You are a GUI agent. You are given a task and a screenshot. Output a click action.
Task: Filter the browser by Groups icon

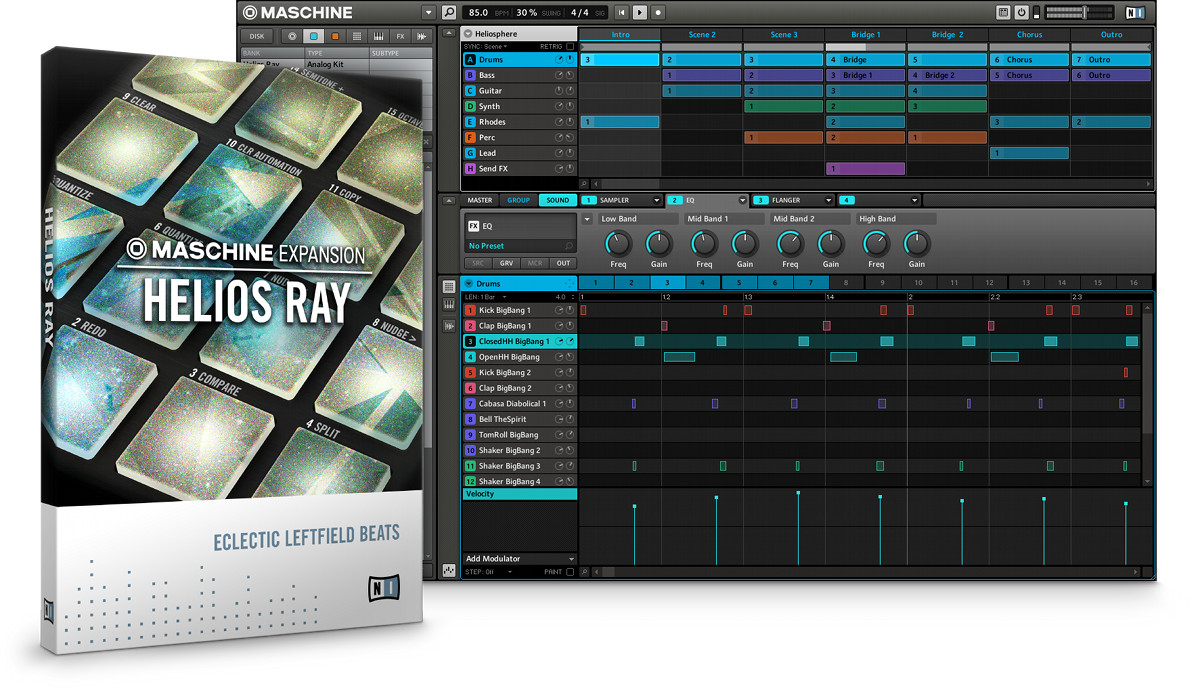313,36
